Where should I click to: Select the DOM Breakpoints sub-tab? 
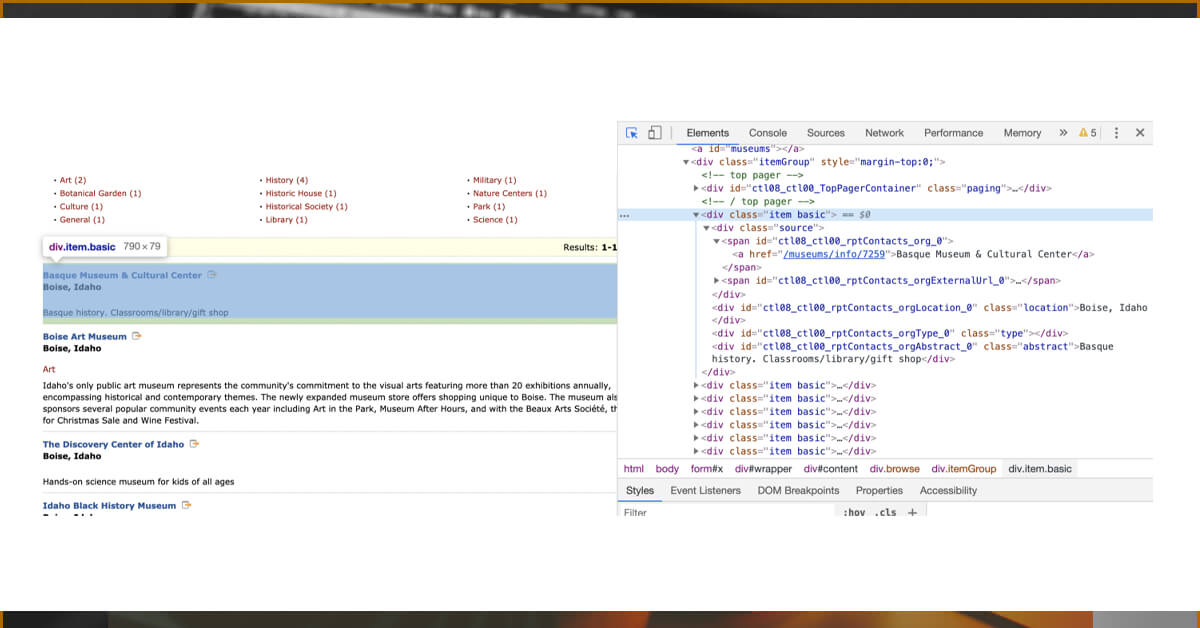pos(799,491)
